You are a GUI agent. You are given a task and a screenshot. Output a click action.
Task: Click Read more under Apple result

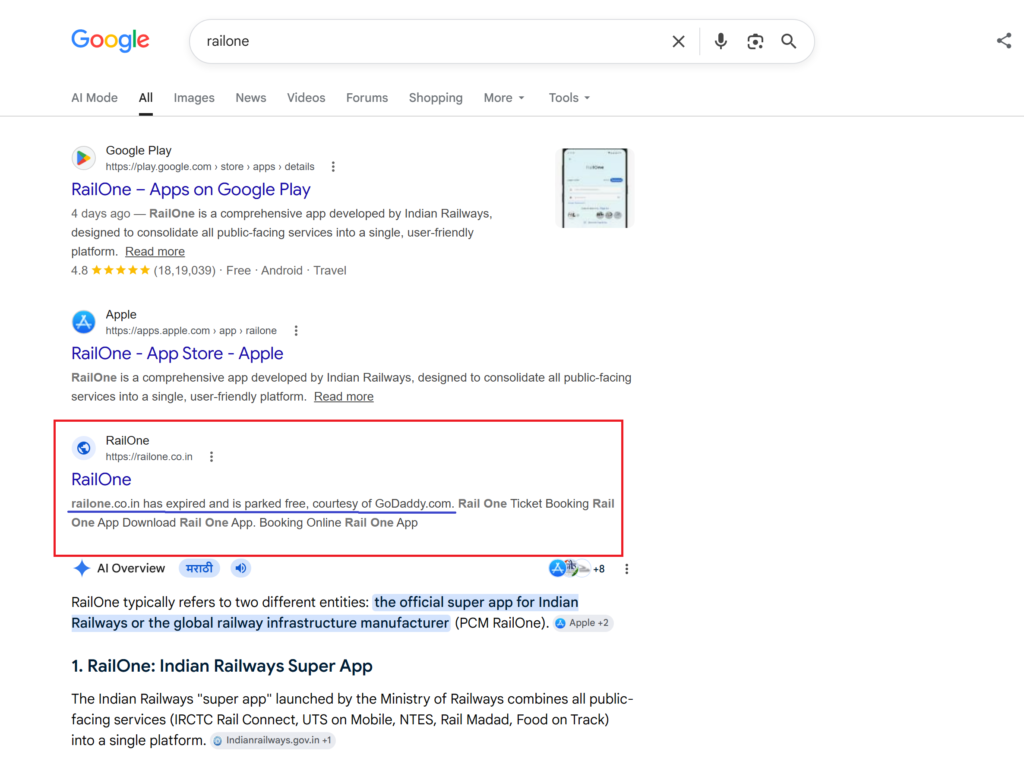coord(344,396)
